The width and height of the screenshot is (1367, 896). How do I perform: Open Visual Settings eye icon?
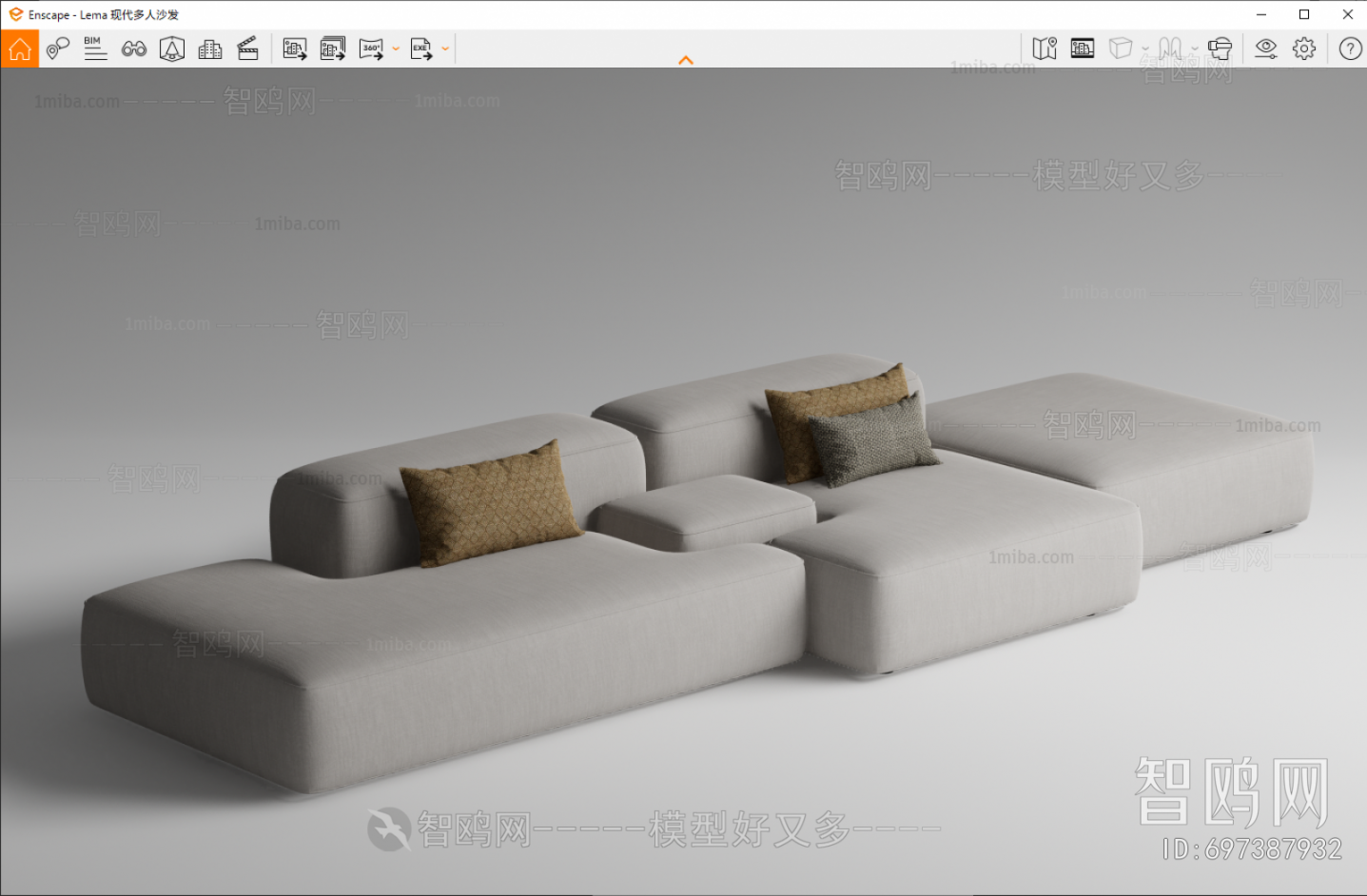1265,49
